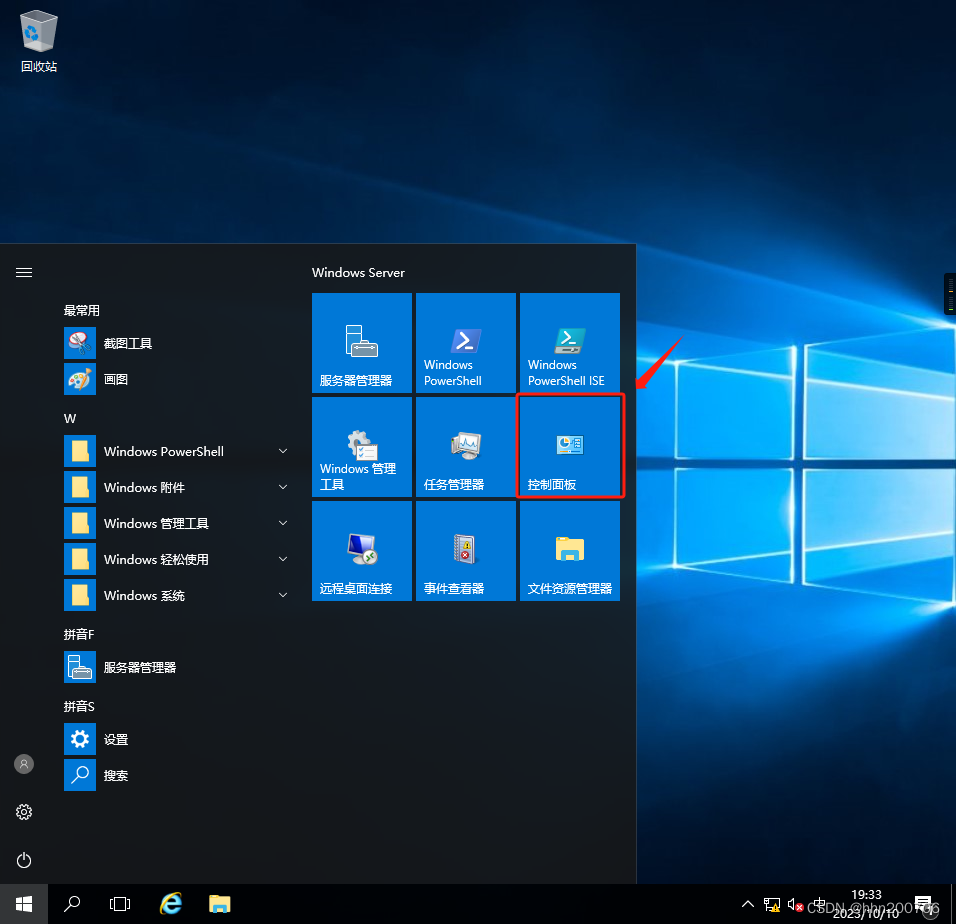Launch the 任务管理器 tile
Screen dimensions: 956x924
pos(466,447)
